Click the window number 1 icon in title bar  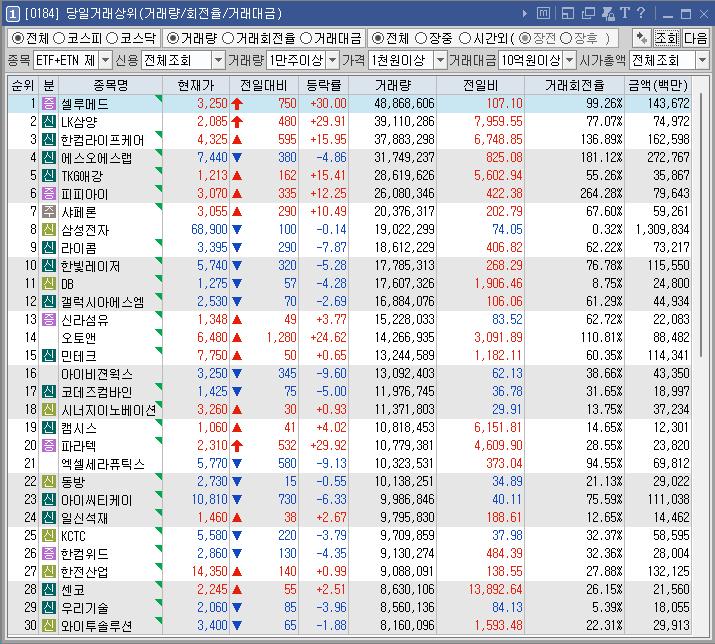pyautogui.click(x=12, y=14)
